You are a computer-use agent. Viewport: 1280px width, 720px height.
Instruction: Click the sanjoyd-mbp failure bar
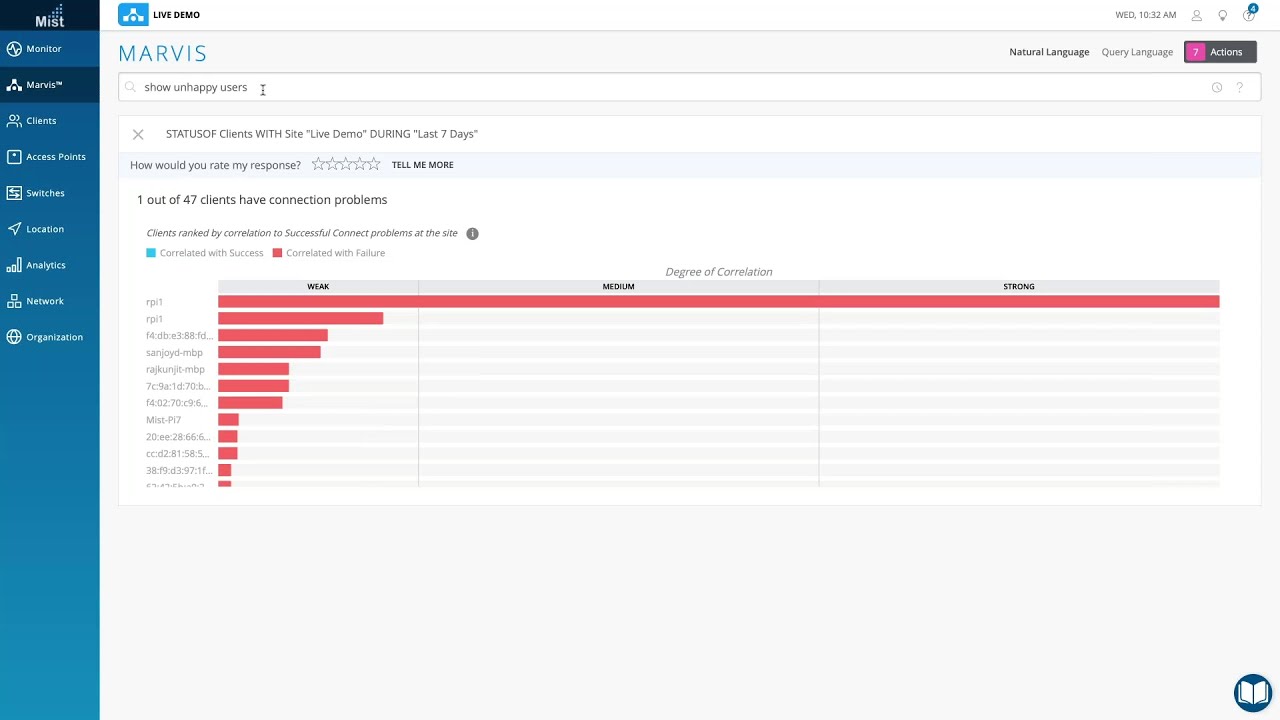point(269,352)
